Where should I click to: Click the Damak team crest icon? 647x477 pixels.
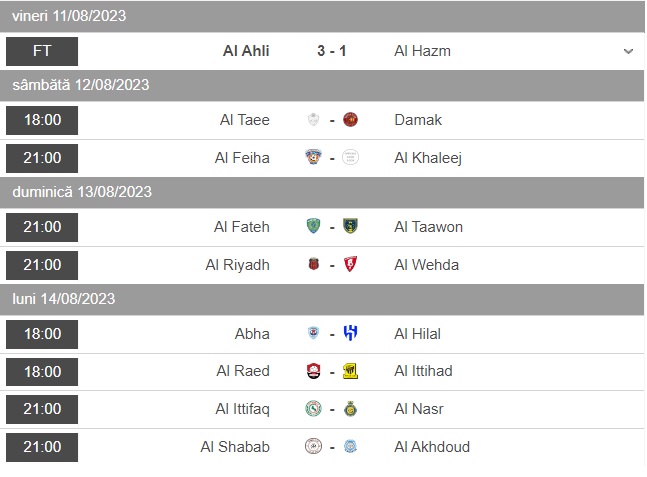[350, 120]
